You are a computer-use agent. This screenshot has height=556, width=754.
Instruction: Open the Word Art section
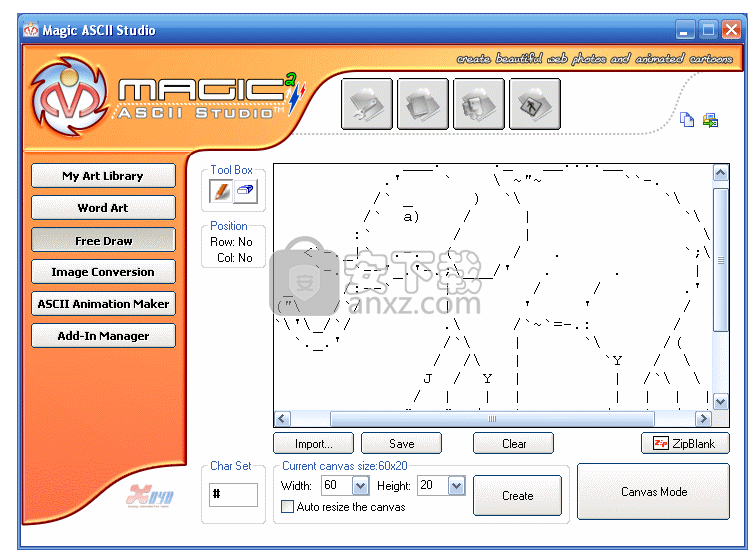point(103,208)
